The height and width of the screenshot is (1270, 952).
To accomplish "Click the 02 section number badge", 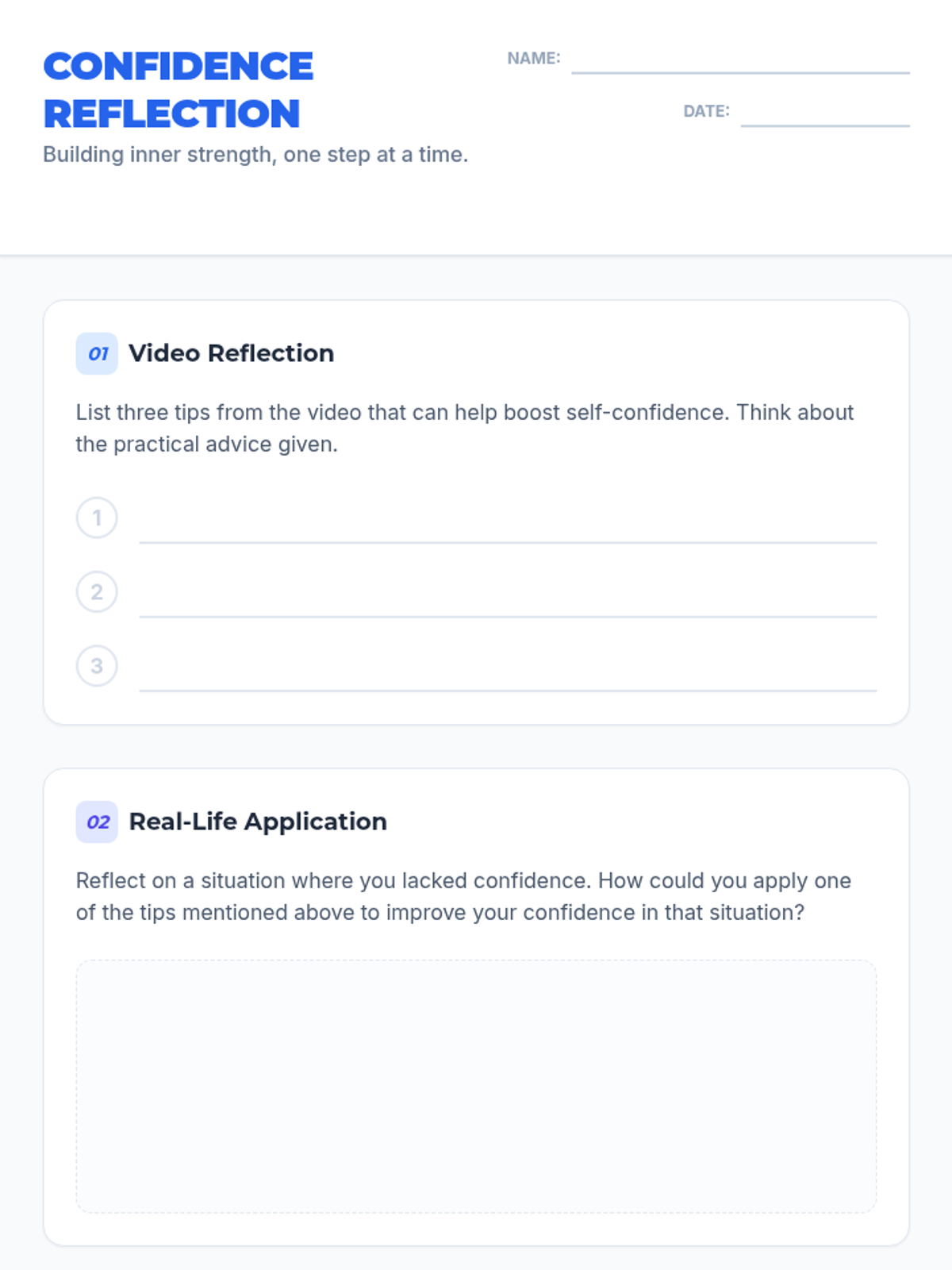I will 97,822.
